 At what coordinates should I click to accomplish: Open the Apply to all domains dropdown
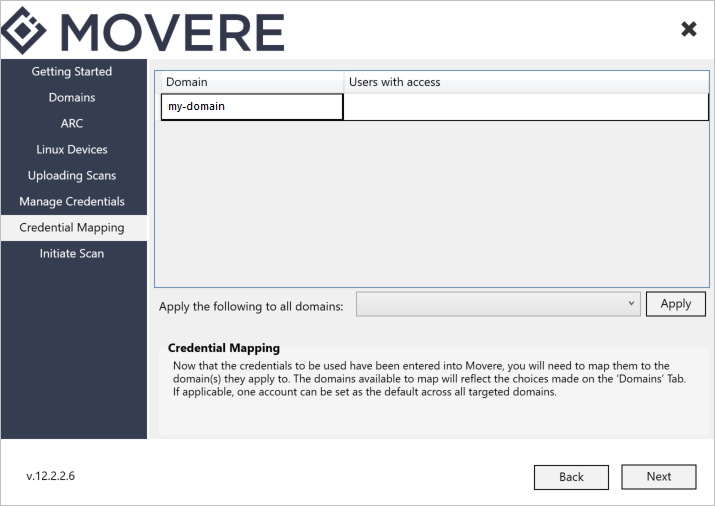[x=498, y=304]
